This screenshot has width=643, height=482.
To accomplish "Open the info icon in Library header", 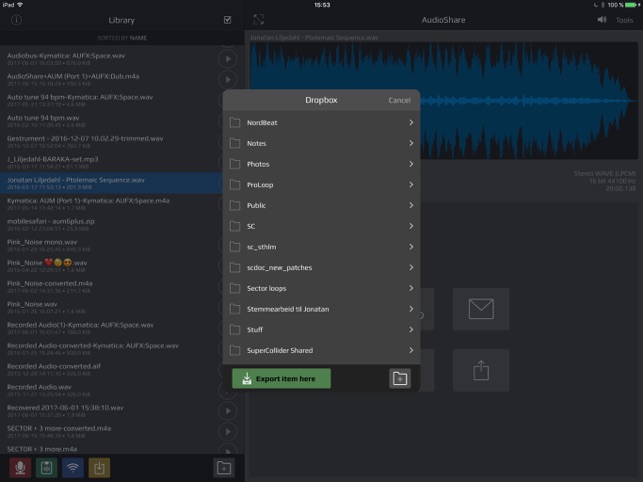I will pyautogui.click(x=16, y=20).
